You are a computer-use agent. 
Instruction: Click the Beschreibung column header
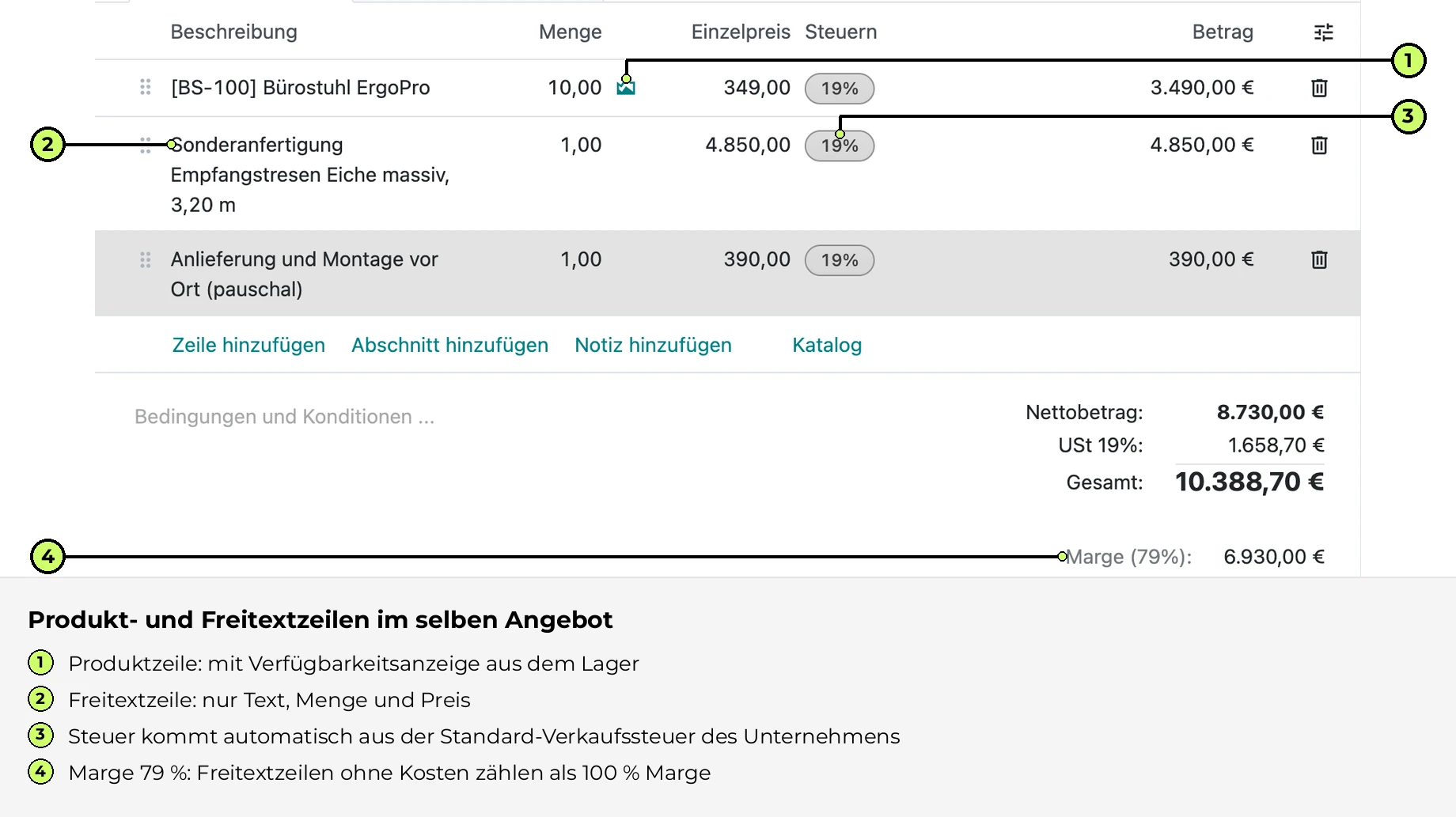pos(234,32)
